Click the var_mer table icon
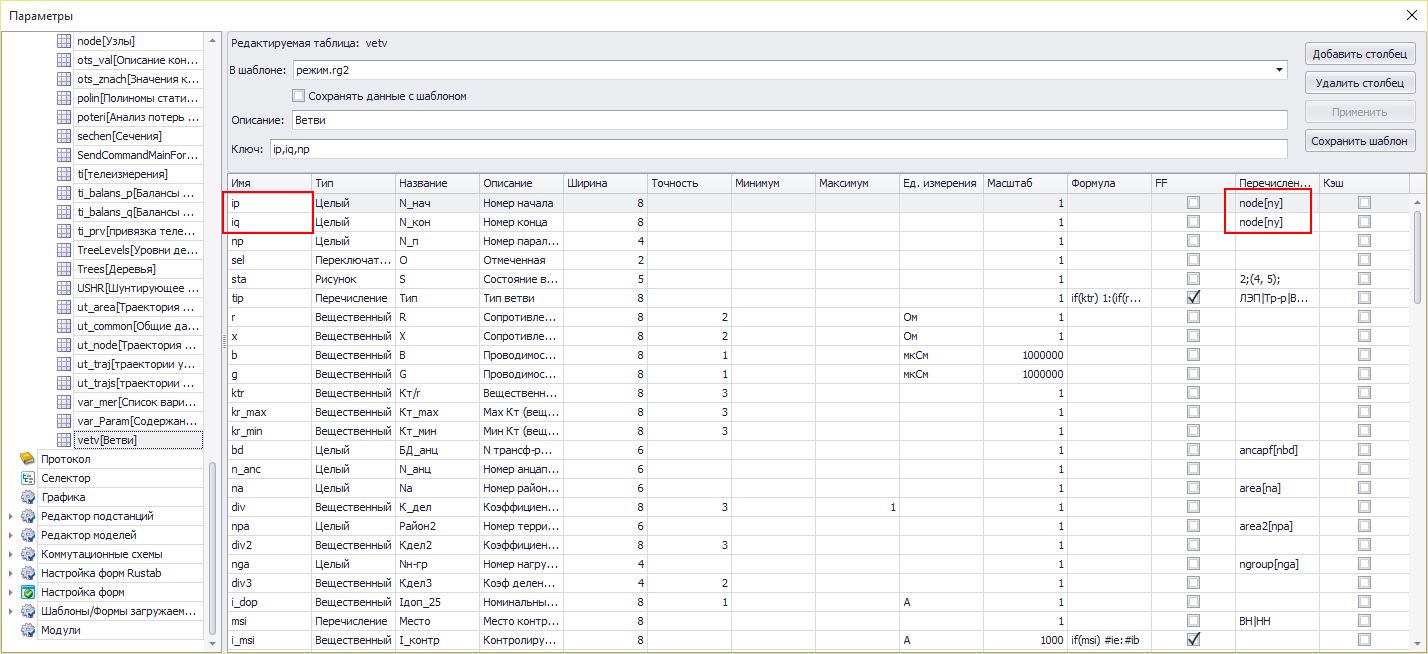 point(65,402)
